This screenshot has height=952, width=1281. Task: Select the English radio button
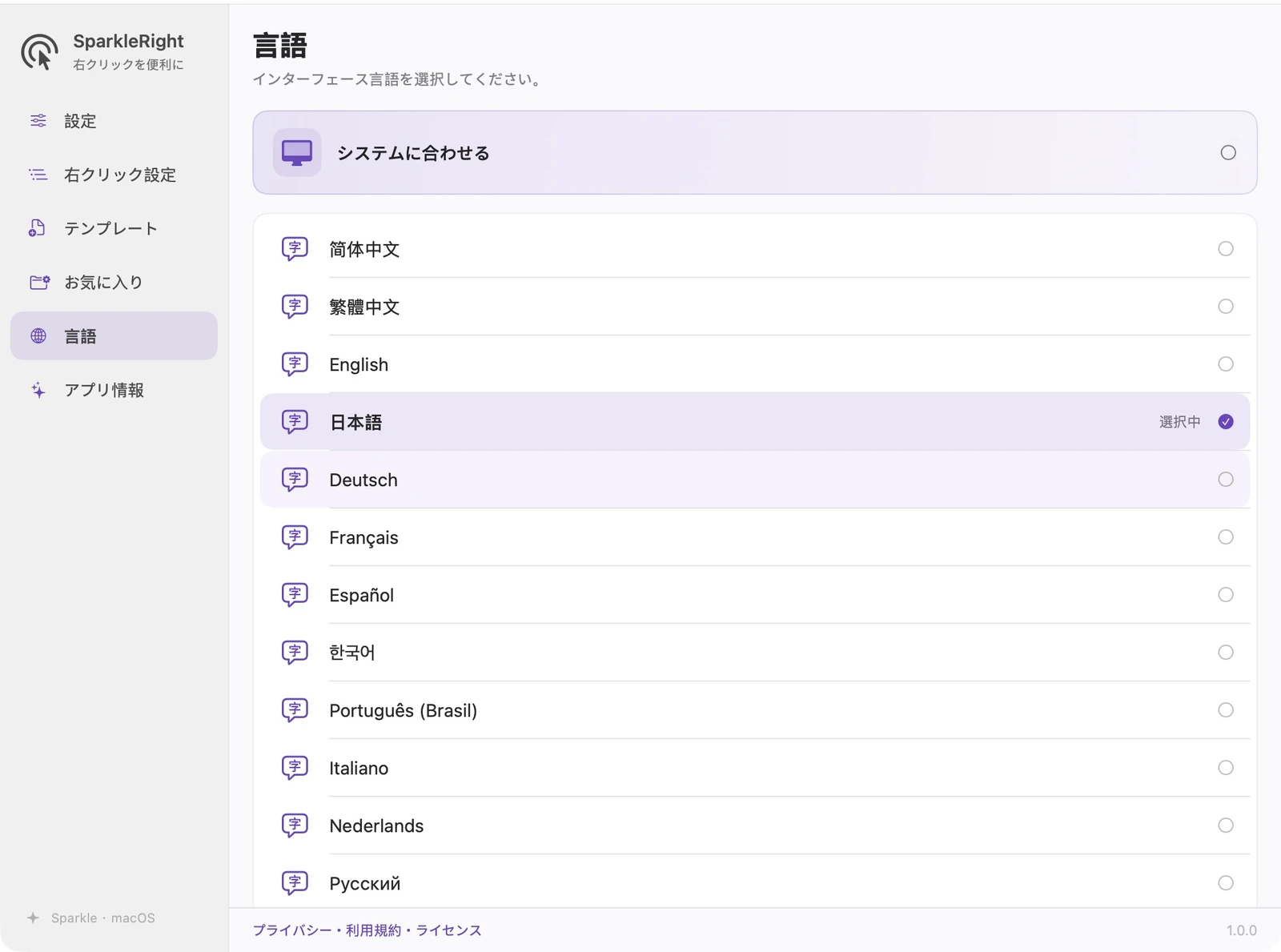[1226, 364]
